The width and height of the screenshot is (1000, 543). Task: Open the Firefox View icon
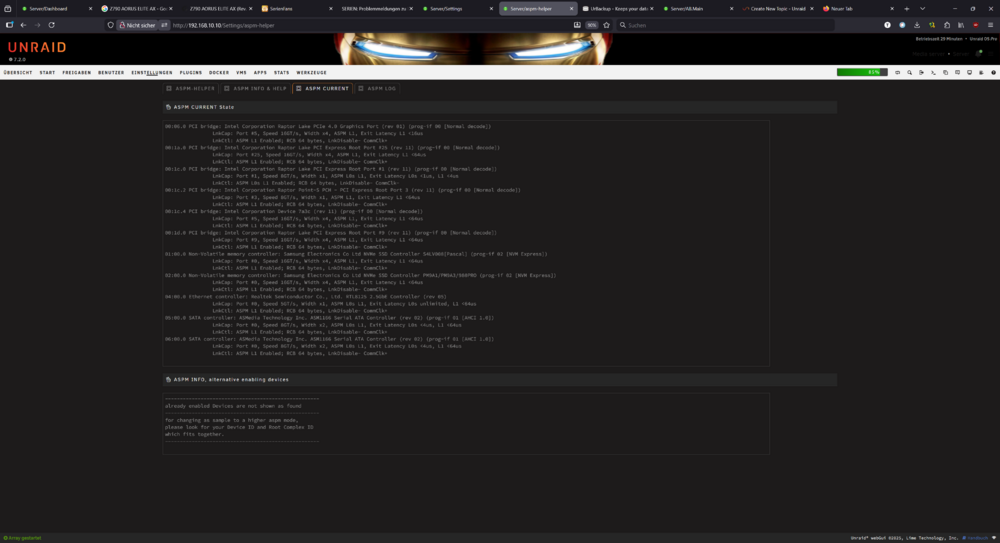pos(8,9)
